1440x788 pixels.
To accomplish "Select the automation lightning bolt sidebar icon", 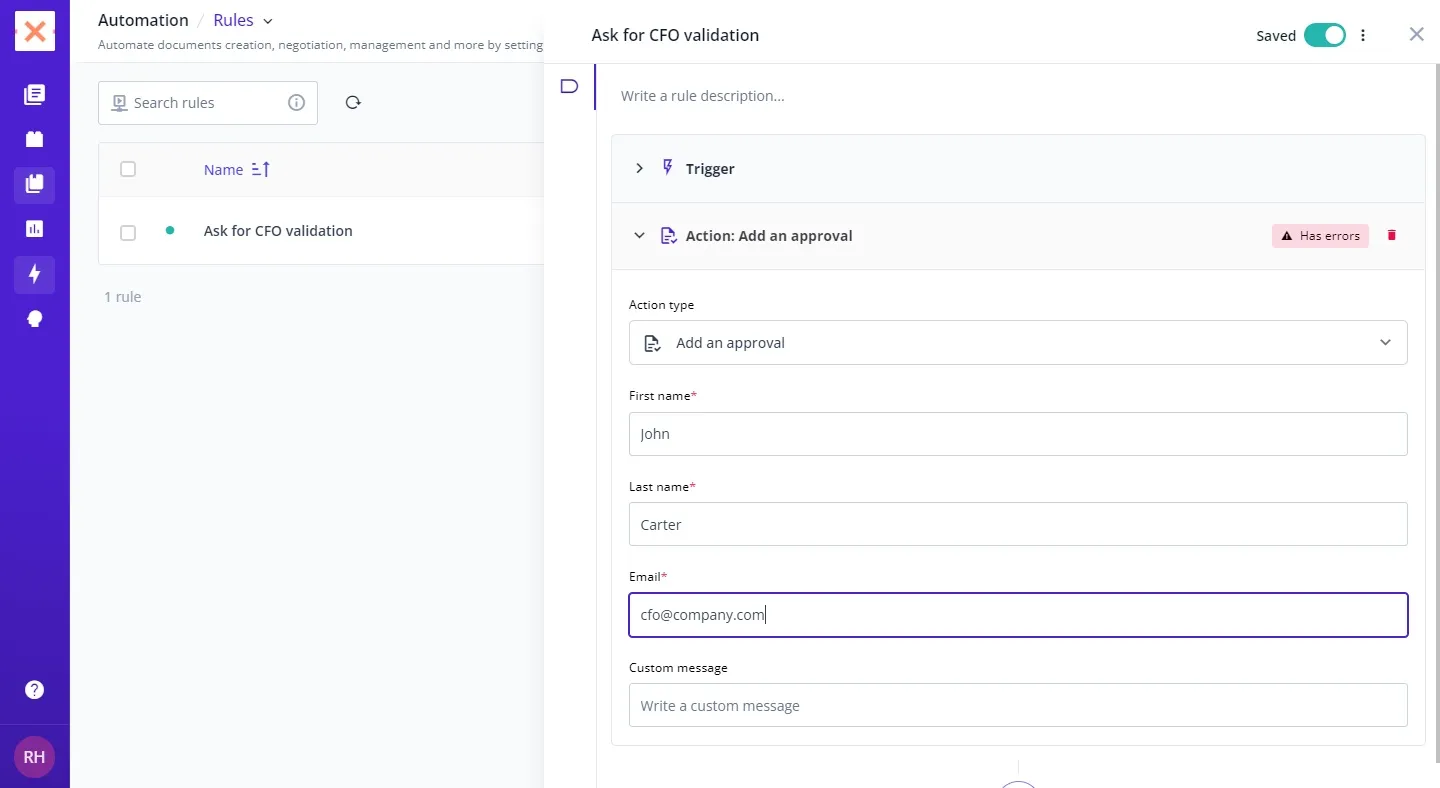I will 35,274.
